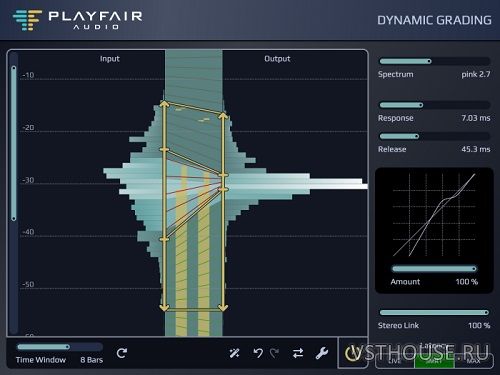Click the Input handle near -41 dB
The image size is (500, 375).
pyautogui.click(x=164, y=239)
